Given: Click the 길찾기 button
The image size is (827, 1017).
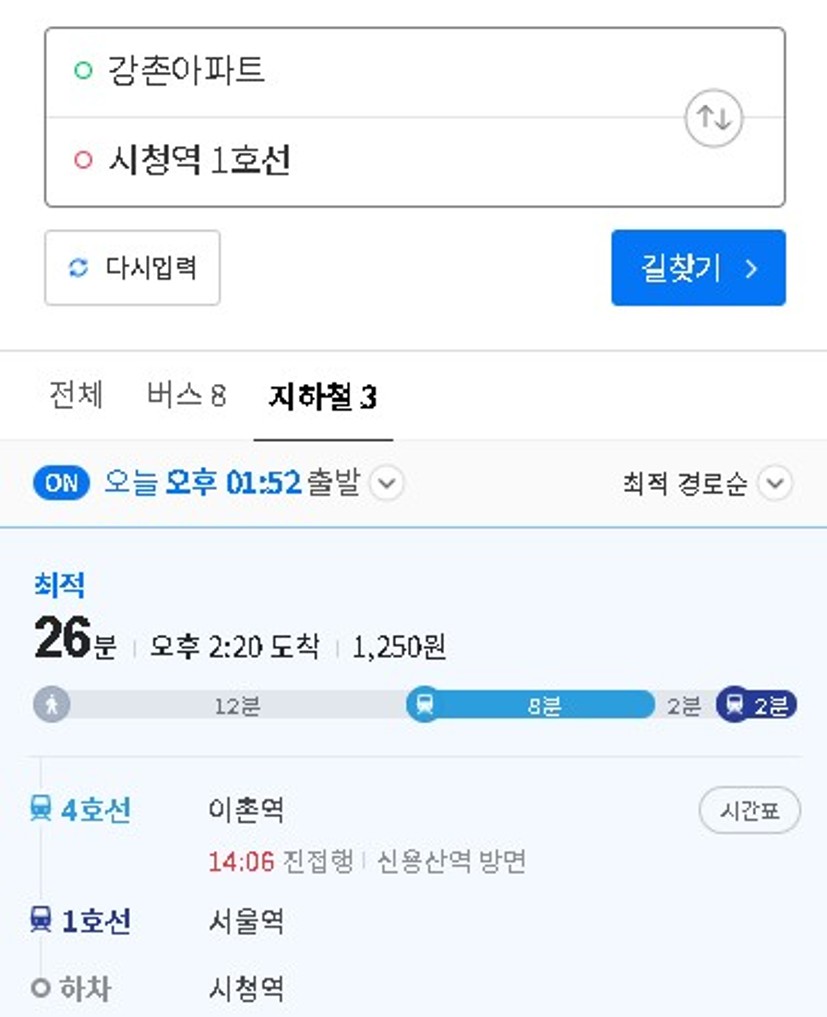Looking at the screenshot, I should coord(699,267).
